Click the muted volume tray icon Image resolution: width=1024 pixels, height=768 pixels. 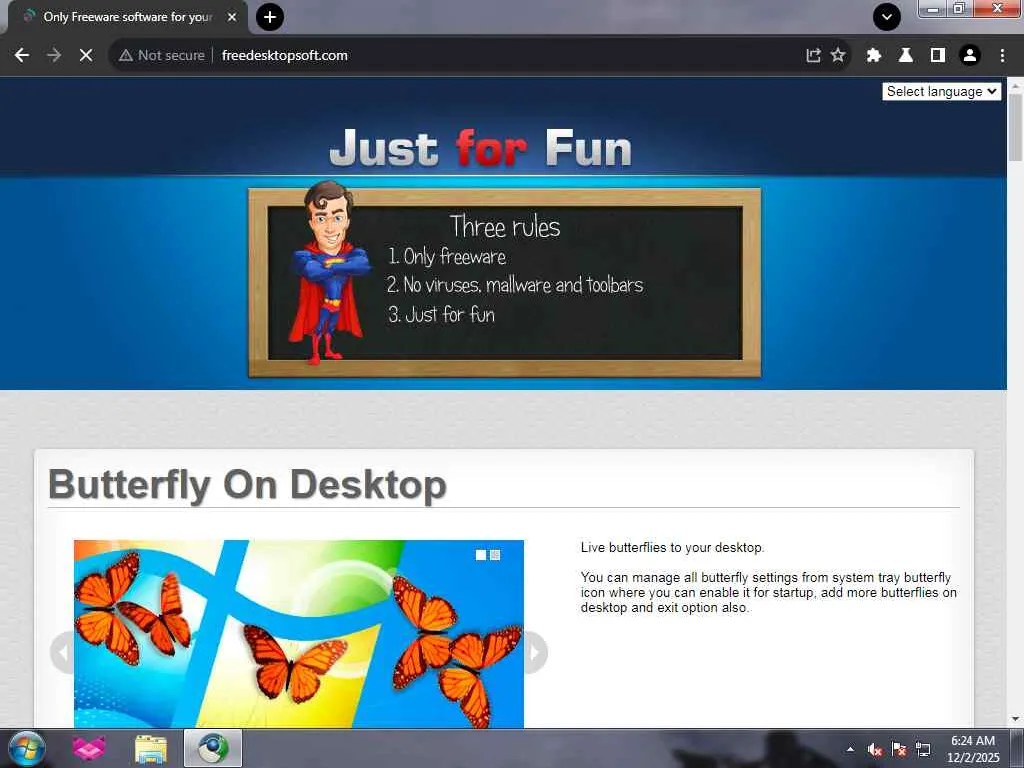[874, 749]
